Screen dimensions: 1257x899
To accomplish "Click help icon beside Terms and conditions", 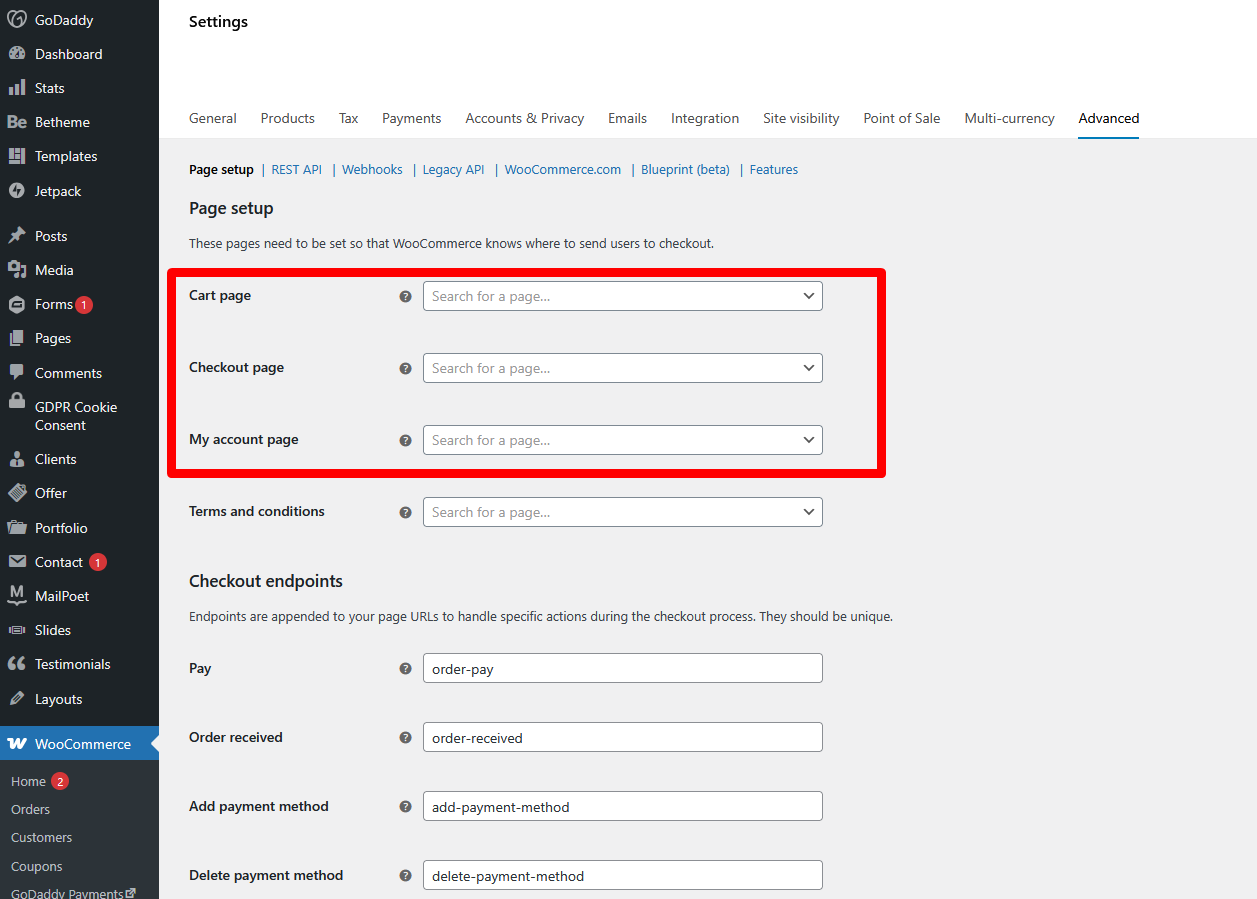I will click(405, 513).
